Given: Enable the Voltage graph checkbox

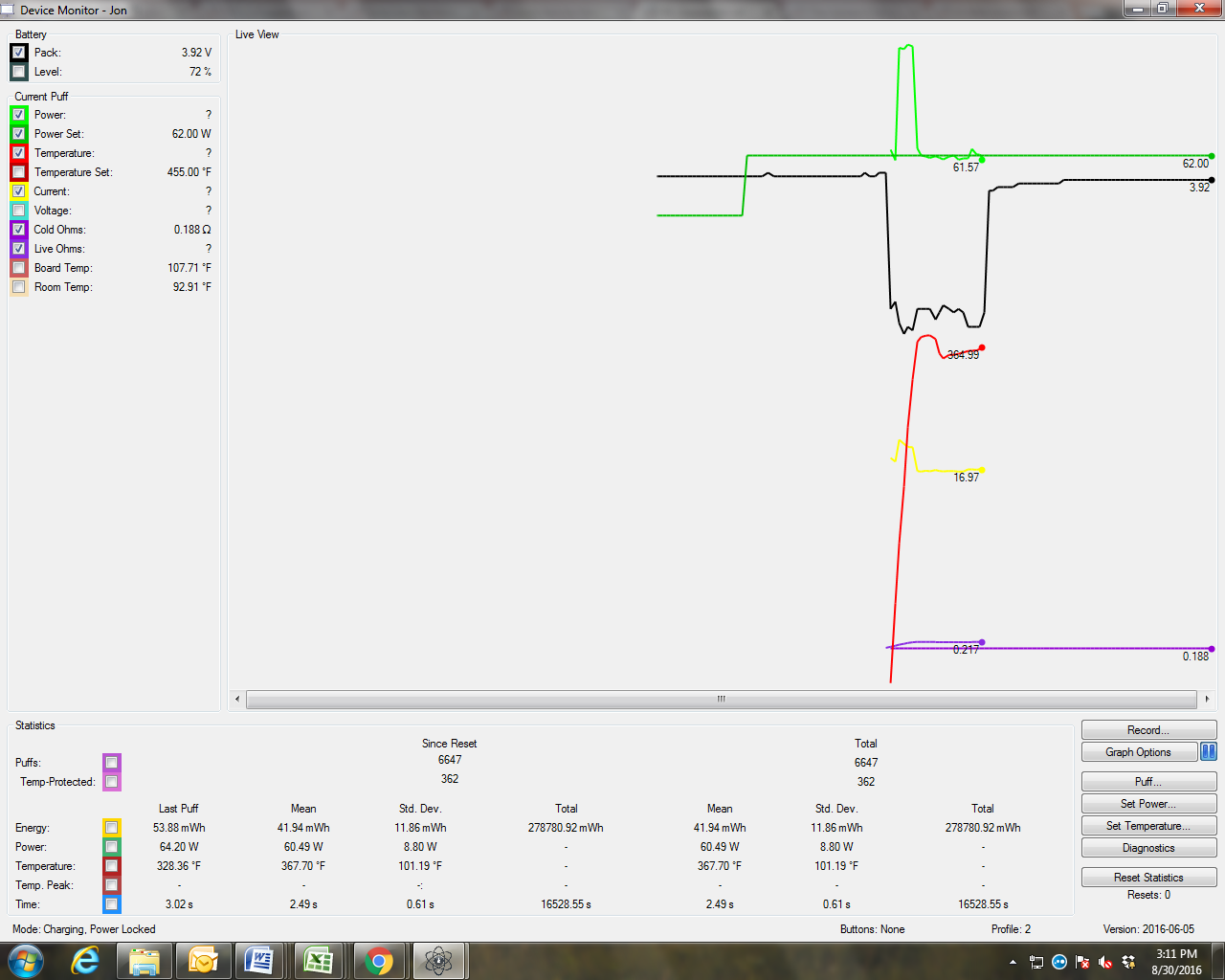Looking at the screenshot, I should tap(19, 211).
